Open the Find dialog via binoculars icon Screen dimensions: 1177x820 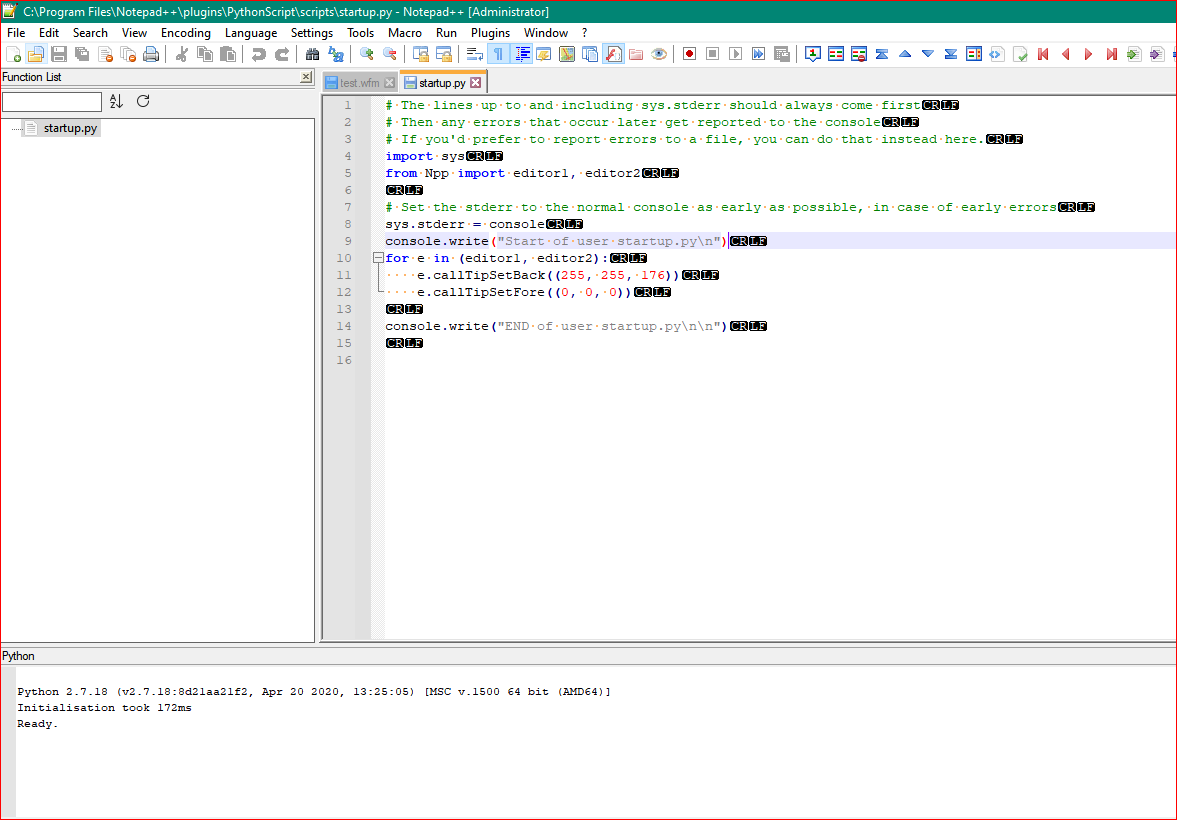[x=312, y=53]
